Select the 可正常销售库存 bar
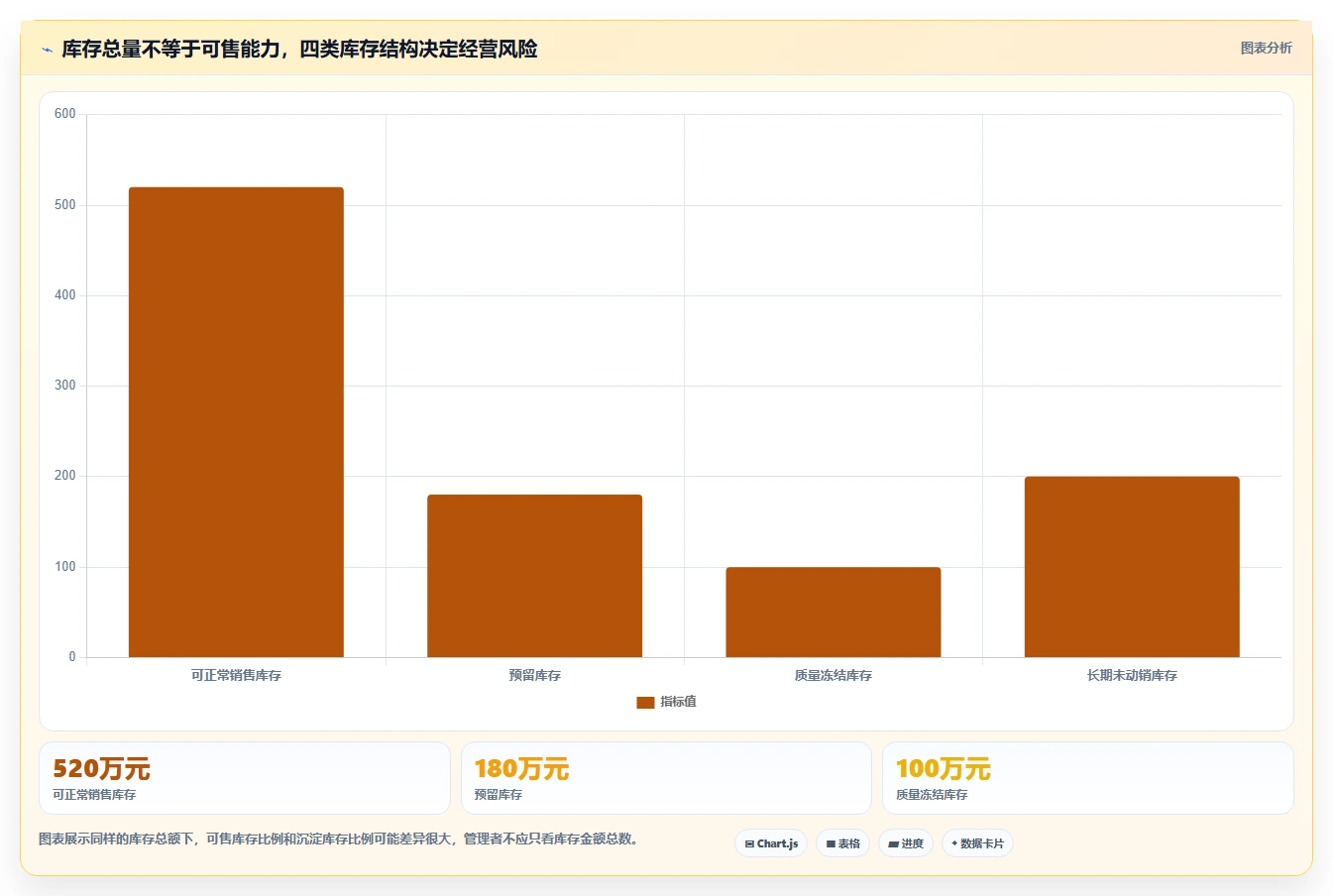Image resolution: width=1333 pixels, height=896 pixels. point(236,422)
